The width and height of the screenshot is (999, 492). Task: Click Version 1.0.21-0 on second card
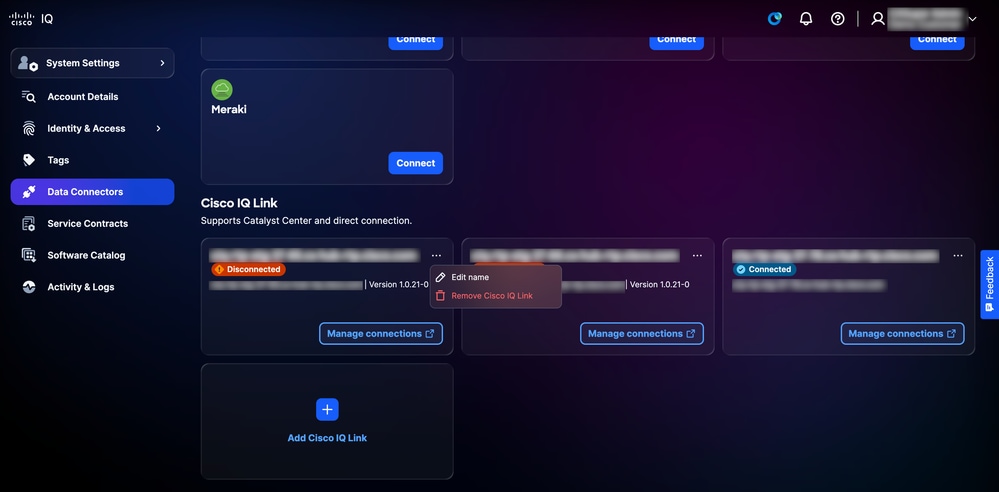pos(659,285)
